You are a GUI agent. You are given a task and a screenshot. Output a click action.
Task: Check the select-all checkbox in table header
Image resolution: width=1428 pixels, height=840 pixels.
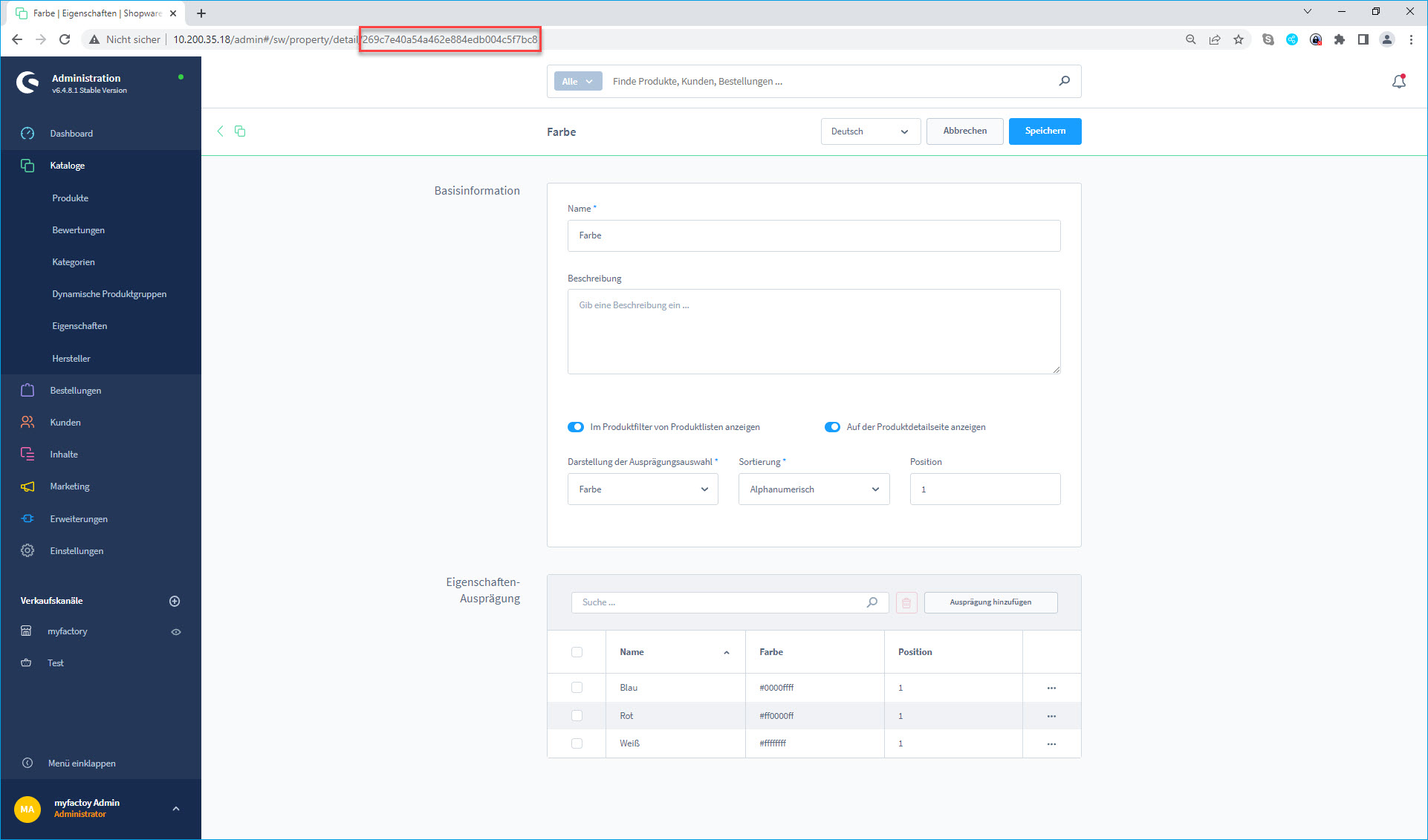click(x=577, y=652)
